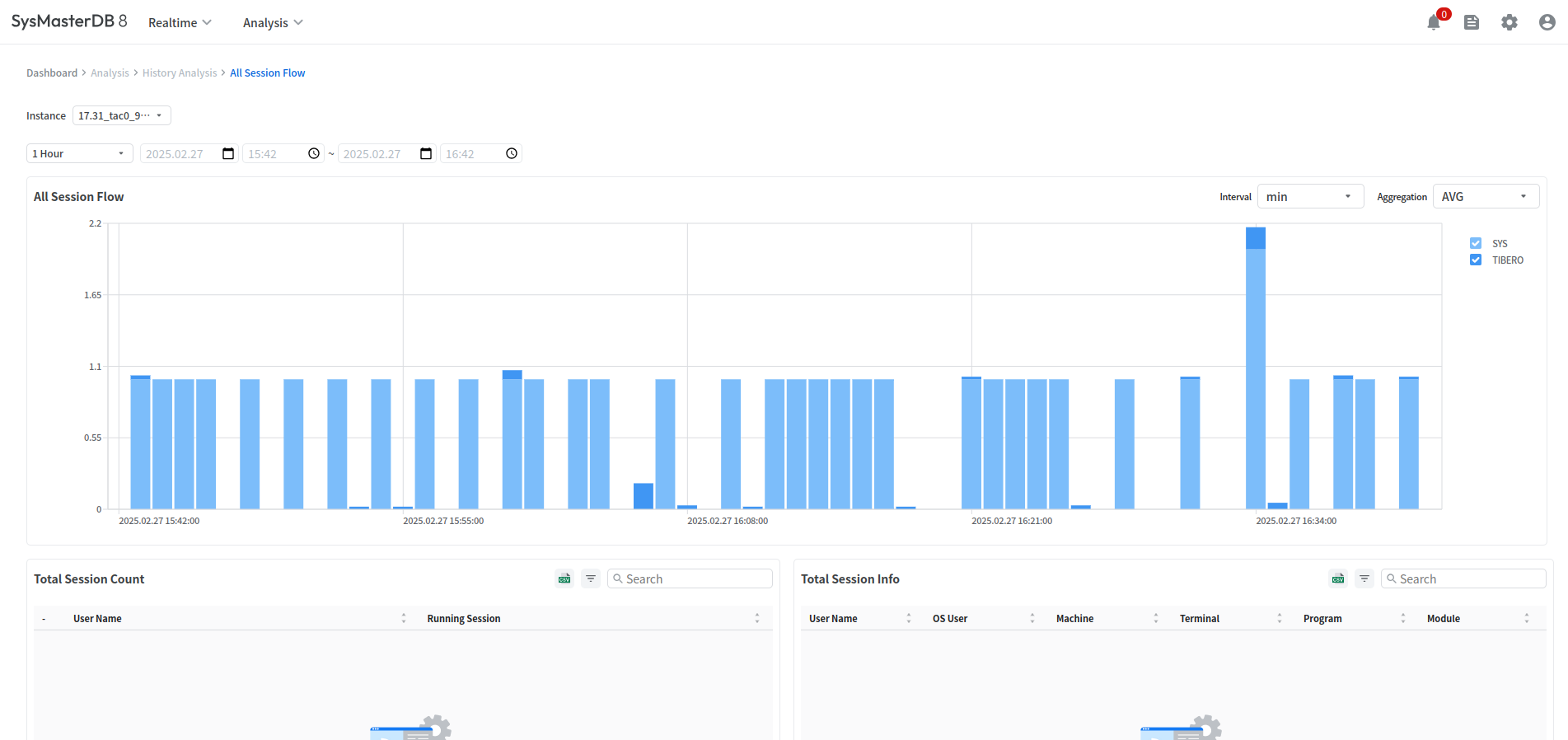Click the first bar at 15:42
Viewport: 1568px width, 740px height.
pyautogui.click(x=140, y=442)
